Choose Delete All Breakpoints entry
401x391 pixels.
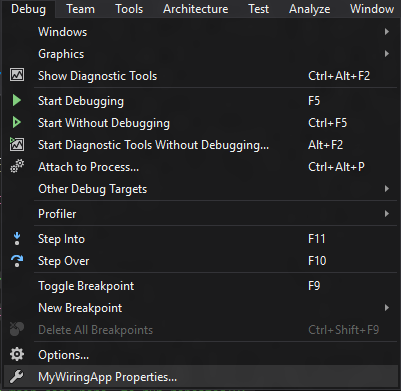(x=201, y=330)
